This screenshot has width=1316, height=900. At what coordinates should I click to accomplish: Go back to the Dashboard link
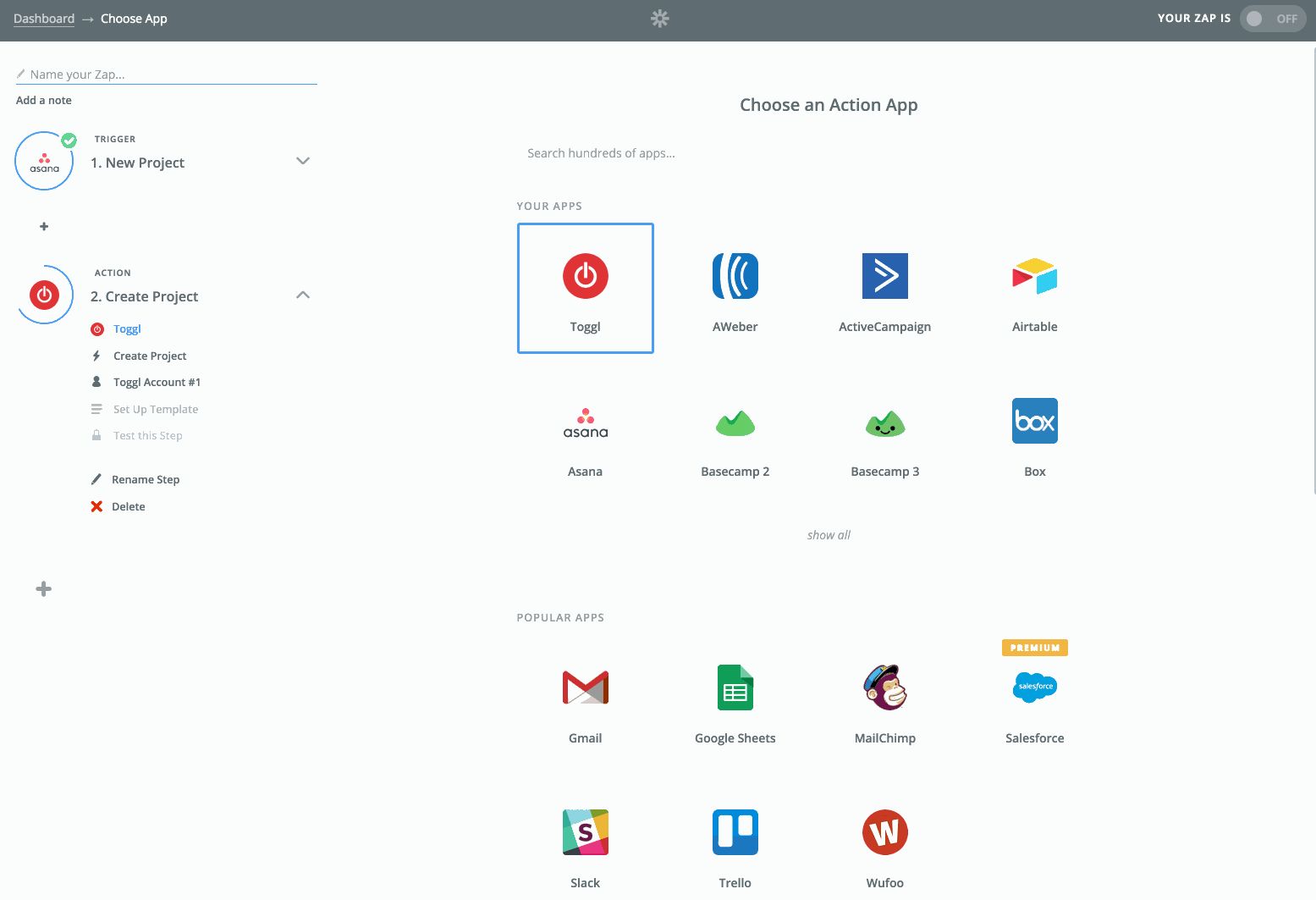(44, 19)
